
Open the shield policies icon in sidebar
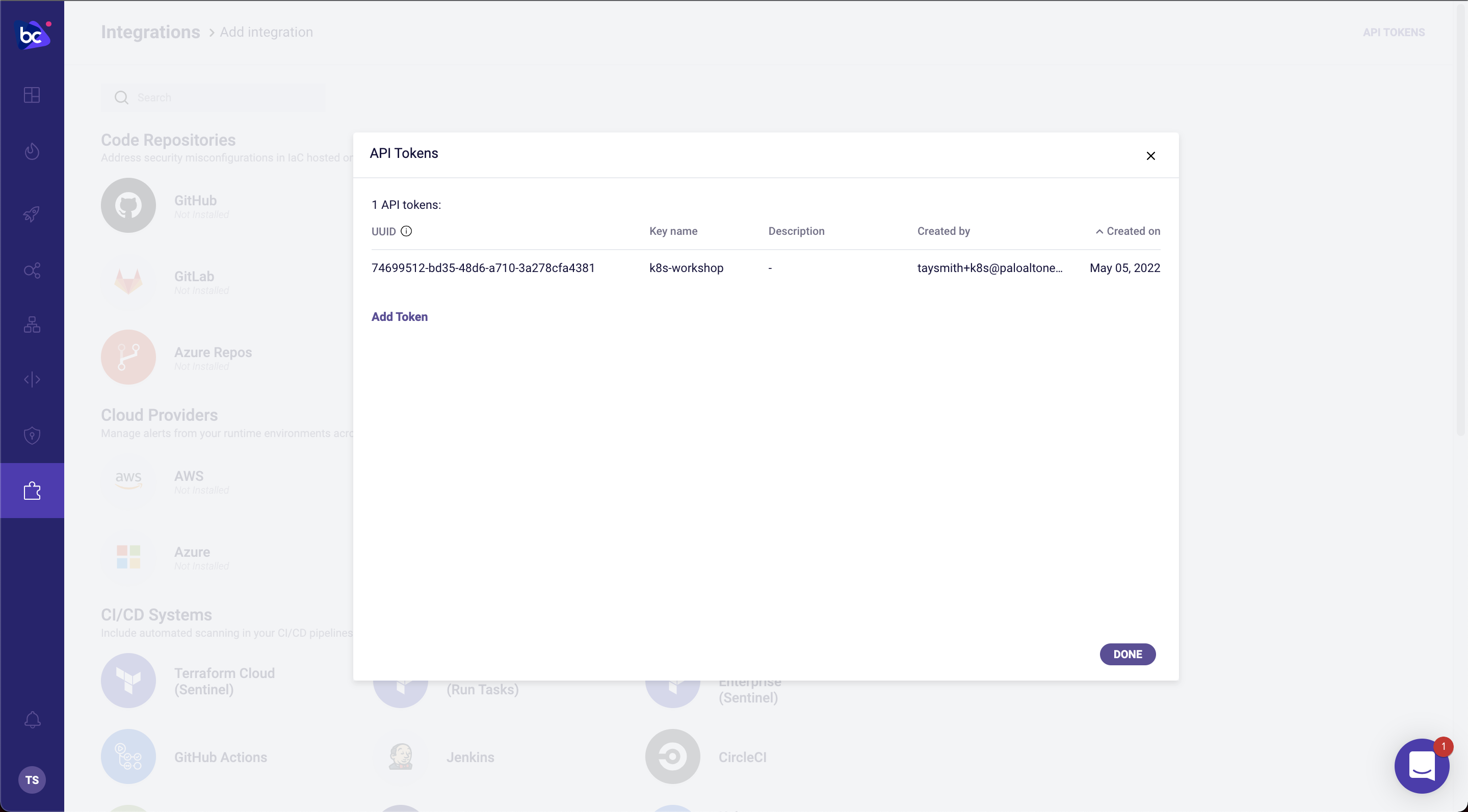(32, 436)
